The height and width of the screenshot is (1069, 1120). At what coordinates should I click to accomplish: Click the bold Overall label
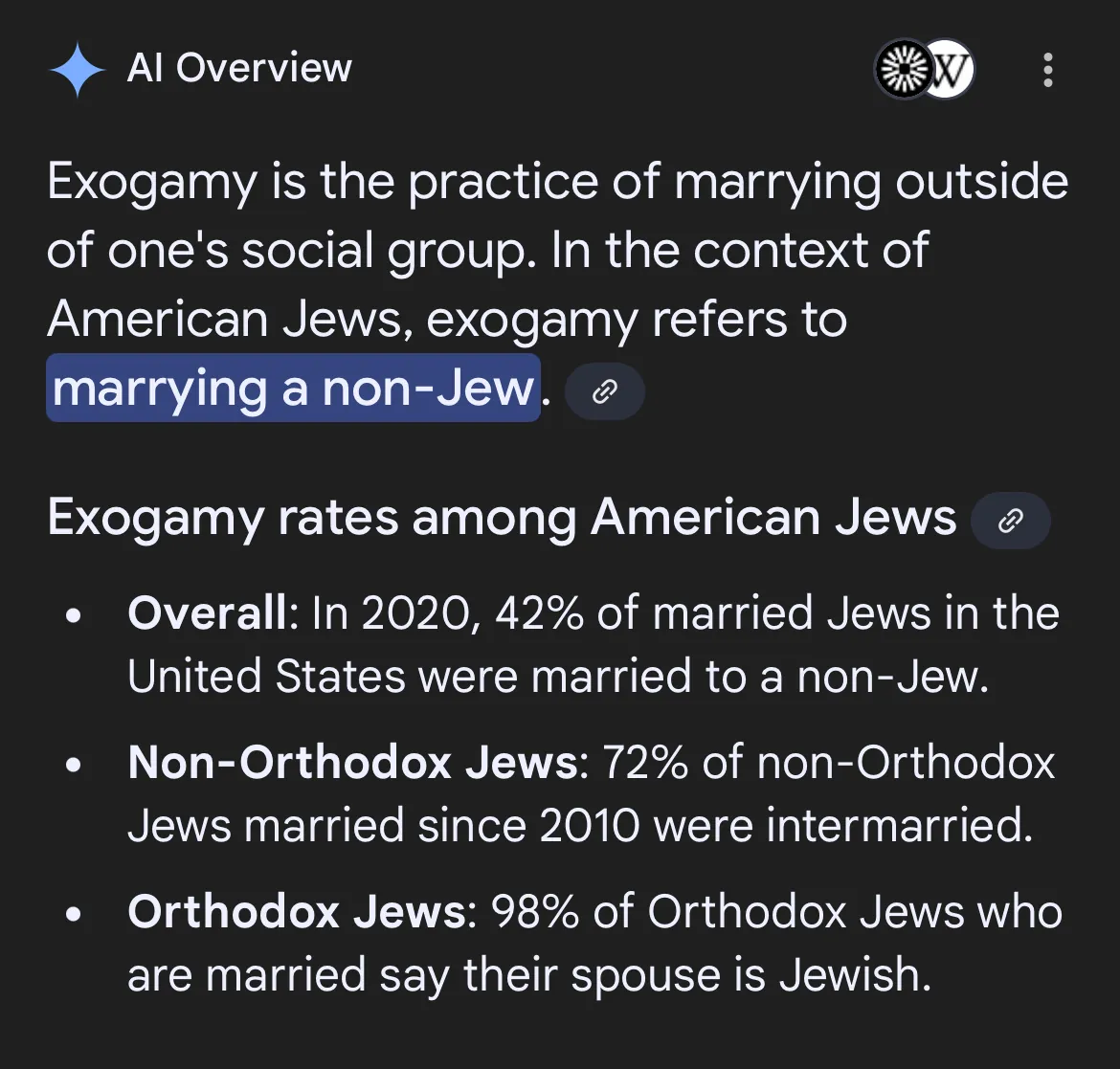(207, 612)
